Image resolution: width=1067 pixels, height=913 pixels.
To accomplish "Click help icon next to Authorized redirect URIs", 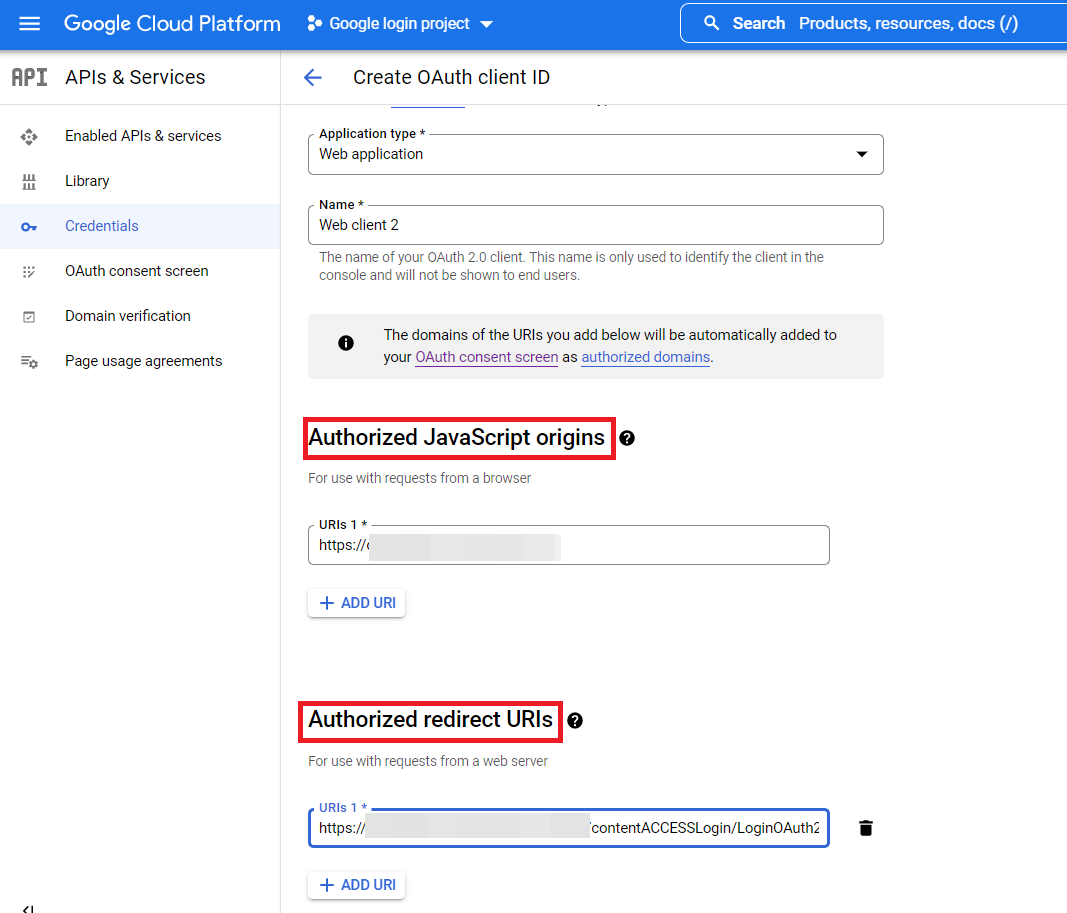I will [x=575, y=720].
